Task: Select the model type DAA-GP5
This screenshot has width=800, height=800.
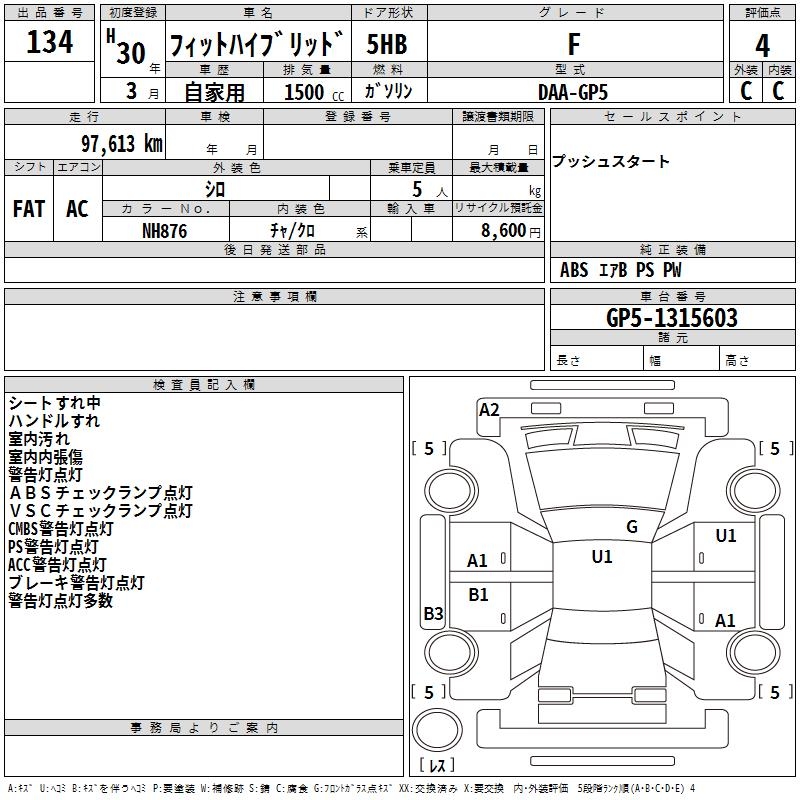Action: [572, 91]
